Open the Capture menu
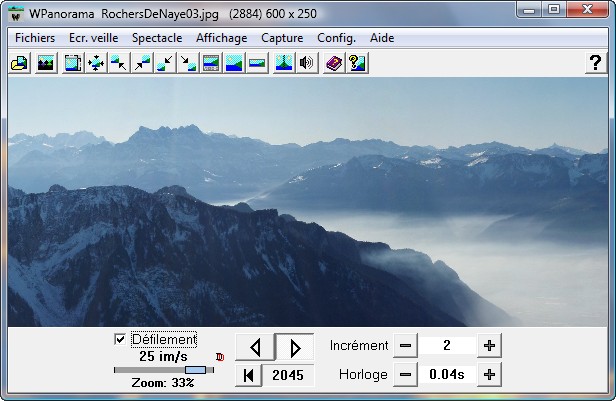The image size is (616, 401). click(282, 38)
